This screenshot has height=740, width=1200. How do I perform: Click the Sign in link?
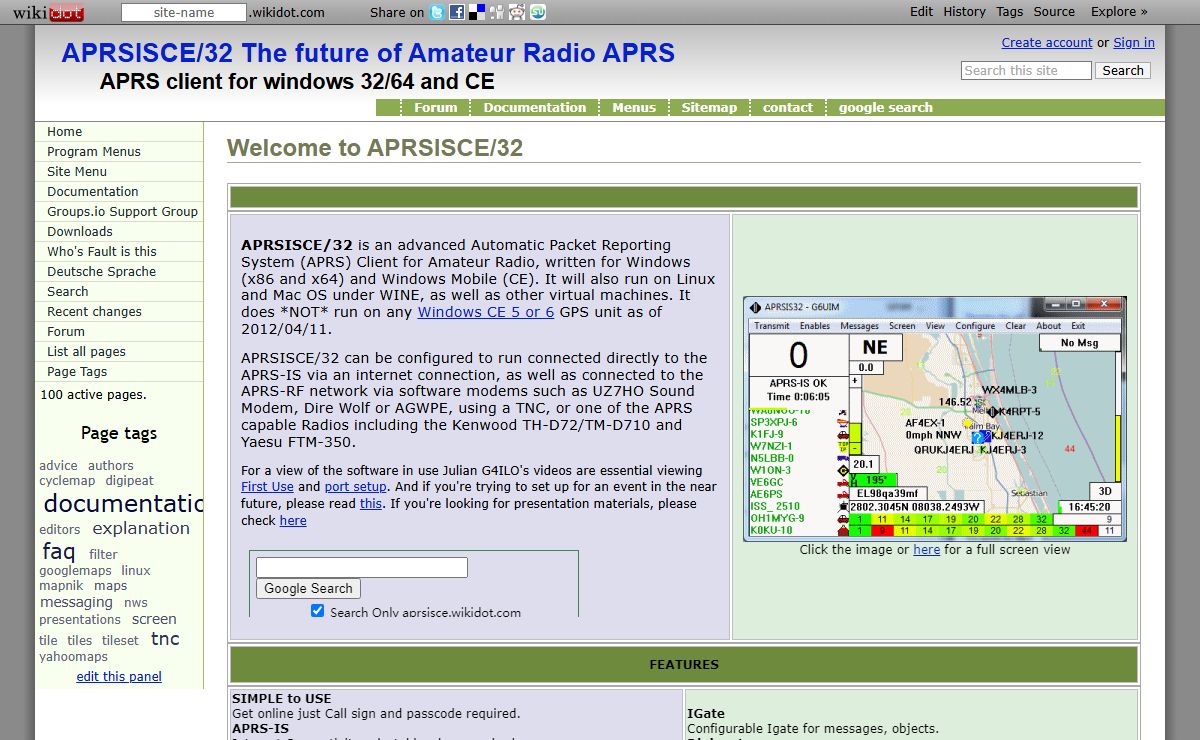1134,43
